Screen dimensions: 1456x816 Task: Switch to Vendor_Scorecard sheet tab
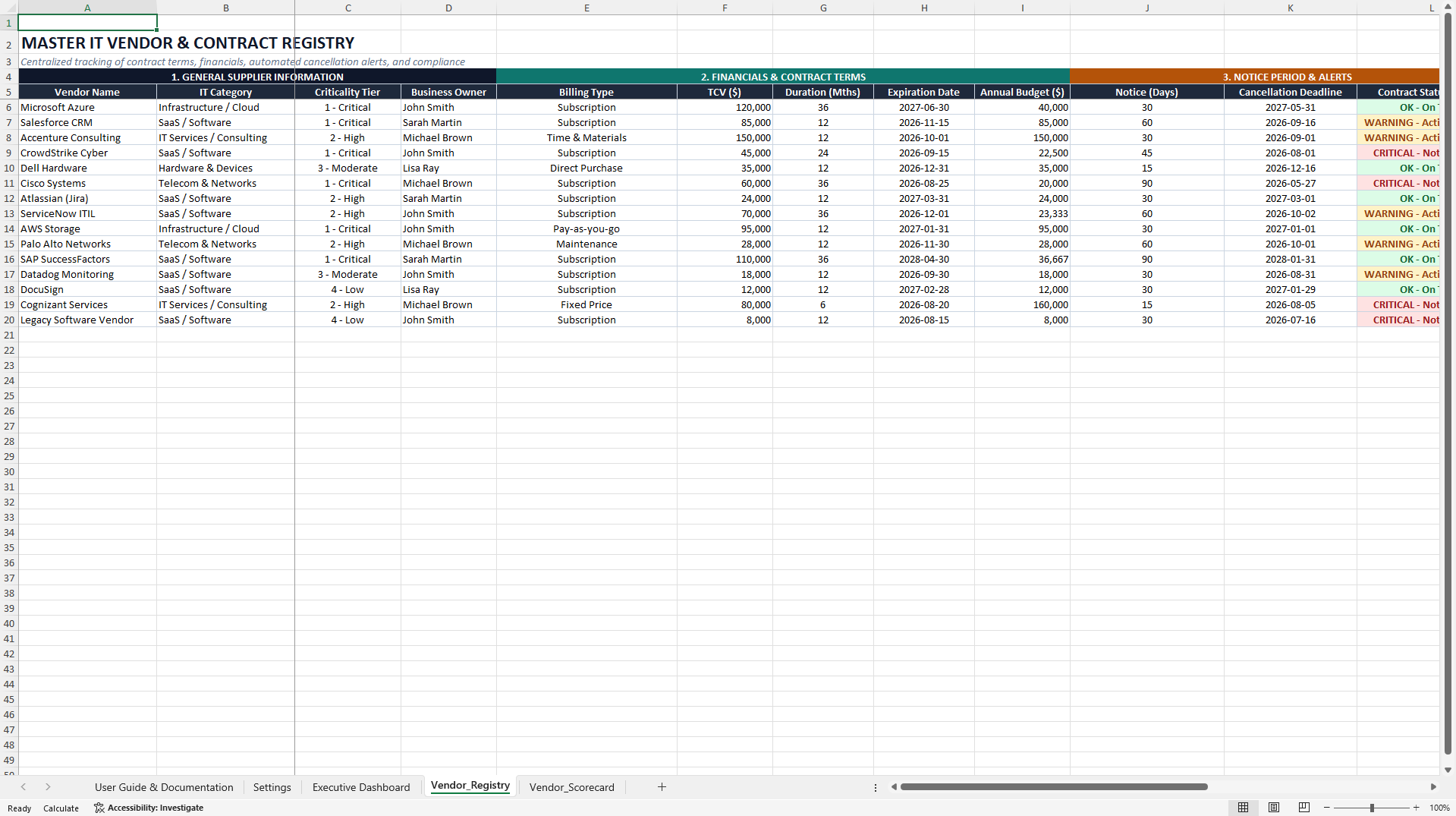pos(571,787)
